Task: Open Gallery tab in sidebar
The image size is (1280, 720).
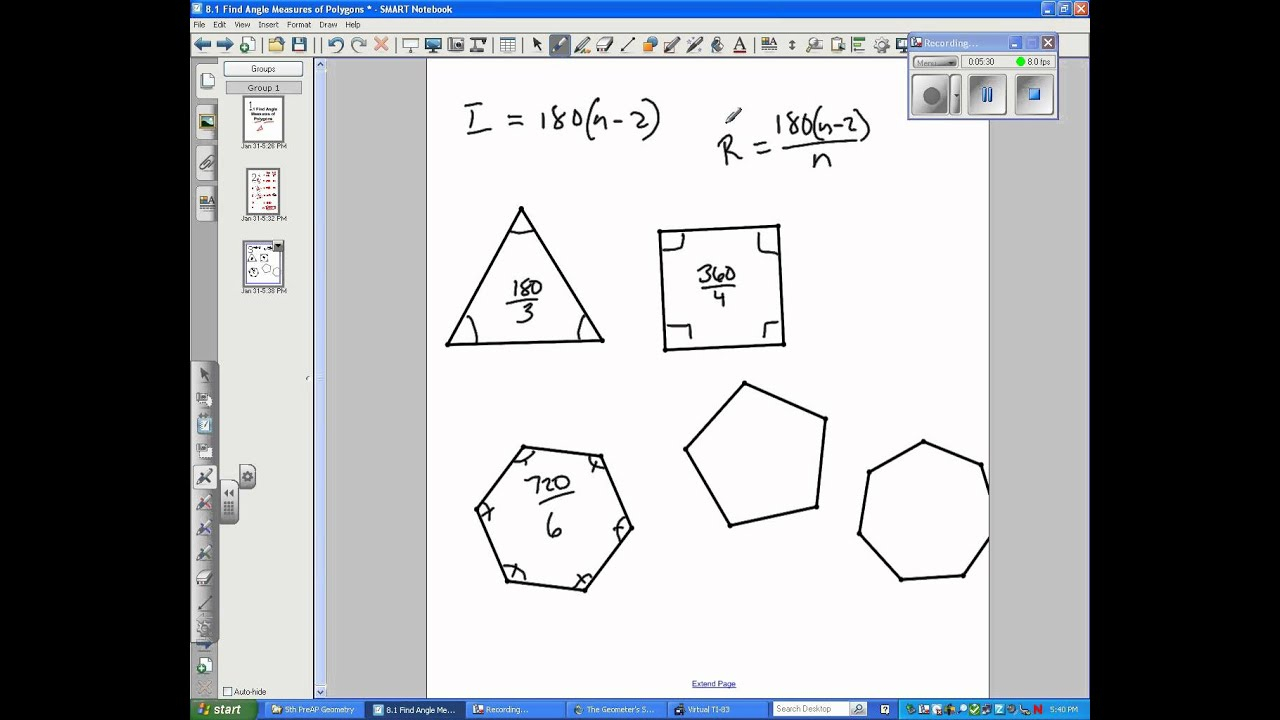Action: (207, 122)
